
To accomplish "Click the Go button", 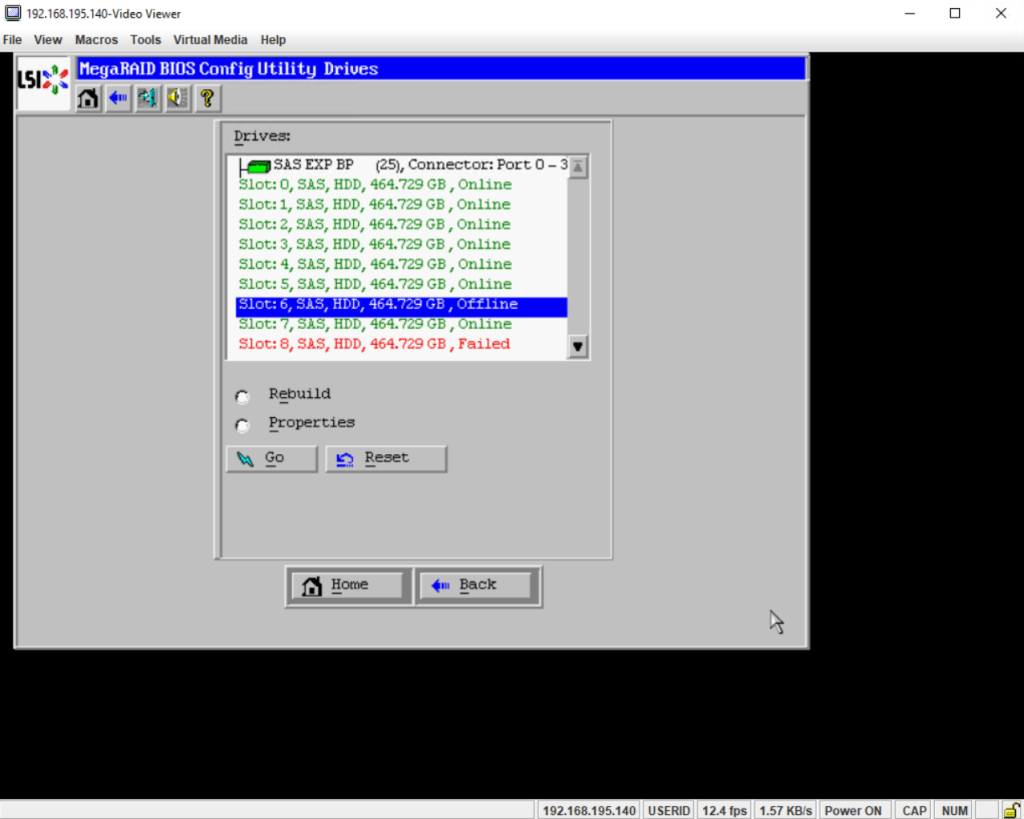I will 272,458.
